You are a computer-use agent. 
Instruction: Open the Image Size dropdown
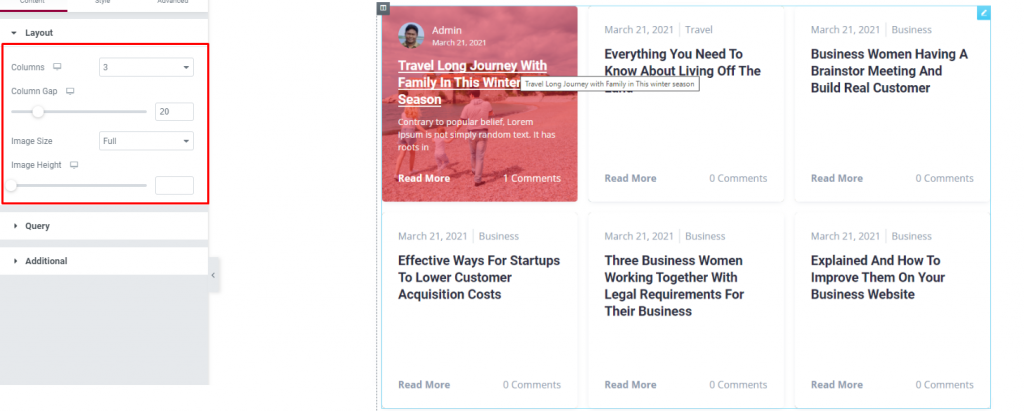146,140
